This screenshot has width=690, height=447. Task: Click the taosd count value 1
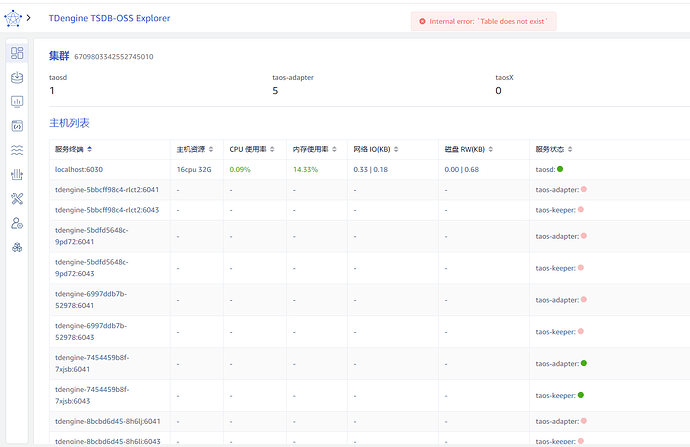point(52,91)
